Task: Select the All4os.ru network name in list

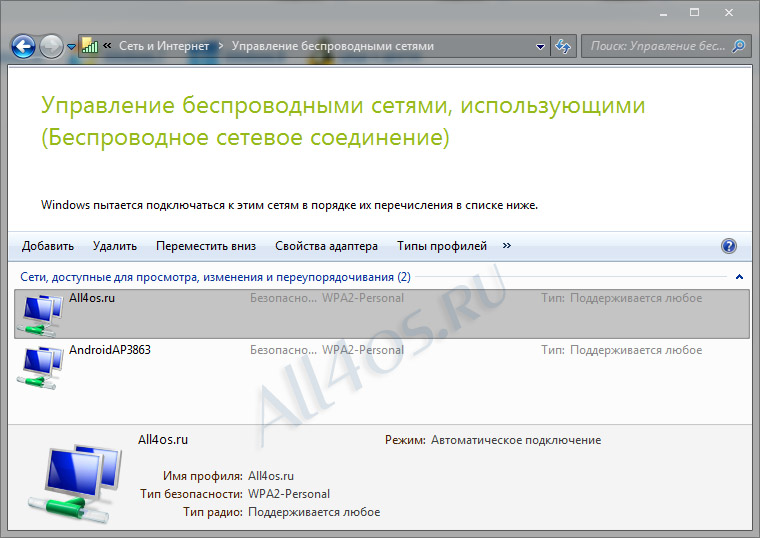Action: (92, 298)
